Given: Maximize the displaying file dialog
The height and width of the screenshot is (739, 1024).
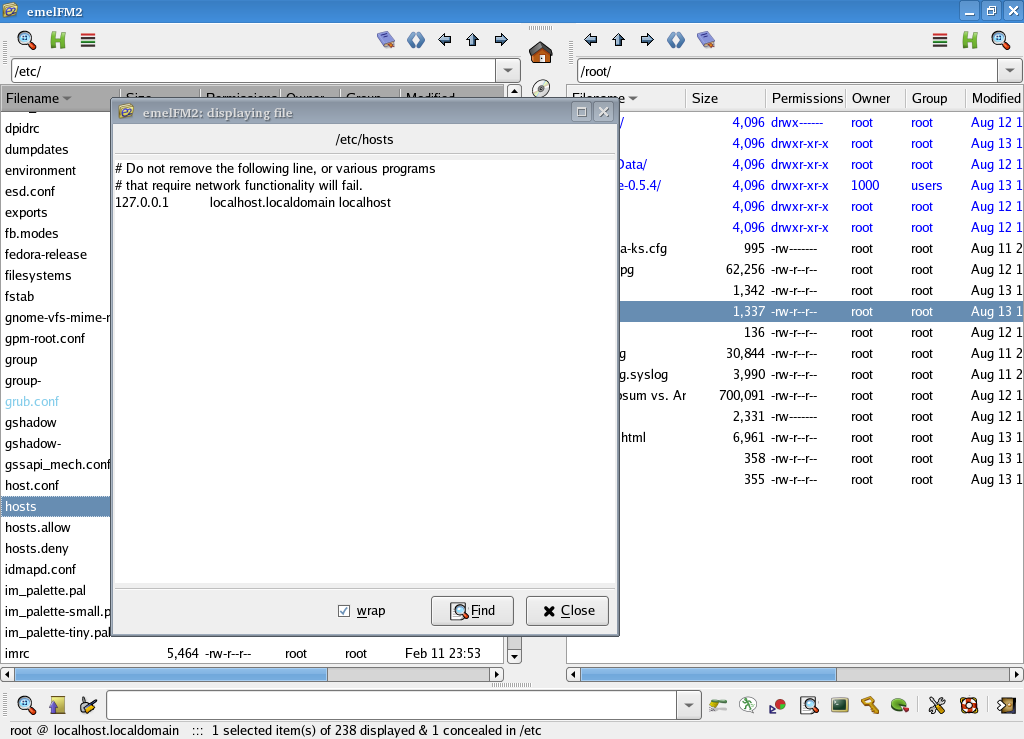Looking at the screenshot, I should (x=581, y=112).
